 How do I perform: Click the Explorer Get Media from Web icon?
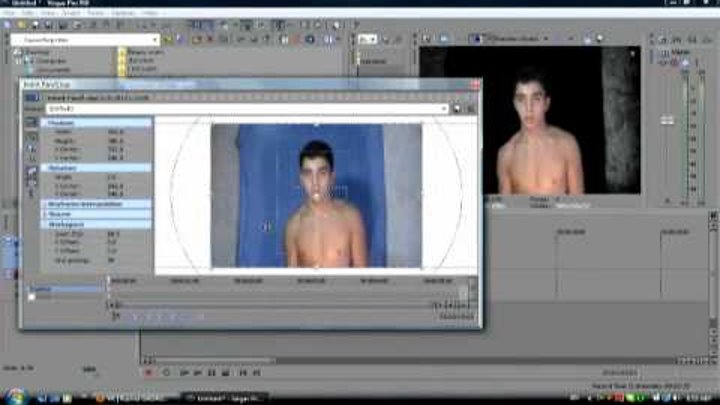pos(310,40)
